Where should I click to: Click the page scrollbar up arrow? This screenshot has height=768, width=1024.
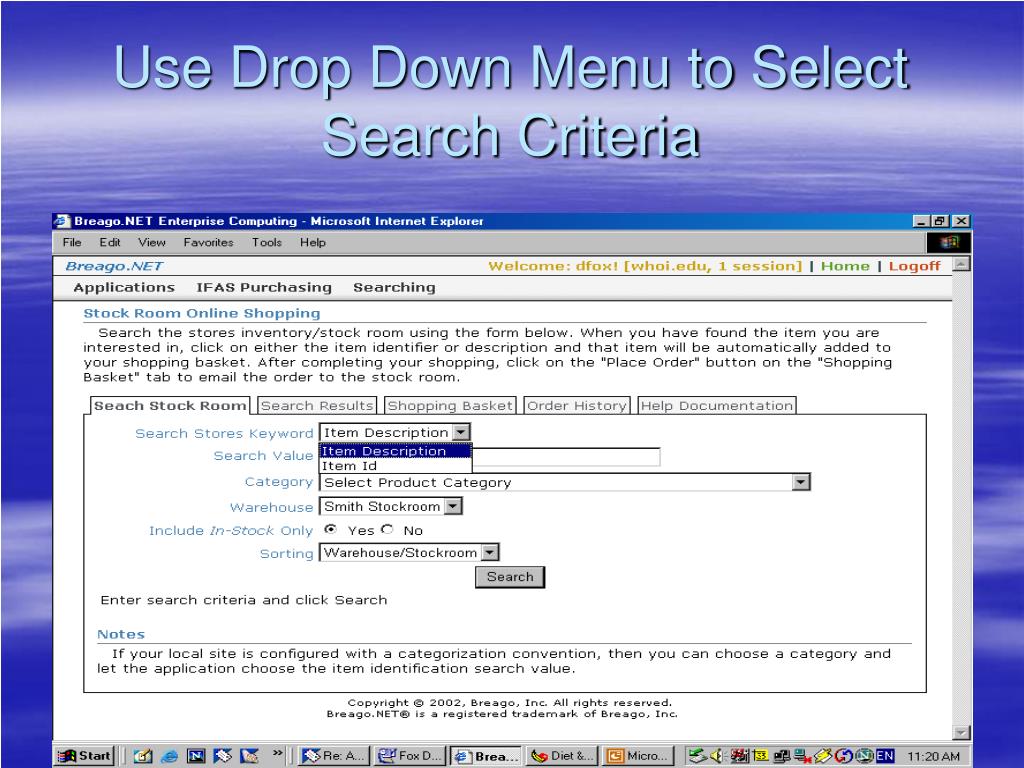tap(961, 264)
